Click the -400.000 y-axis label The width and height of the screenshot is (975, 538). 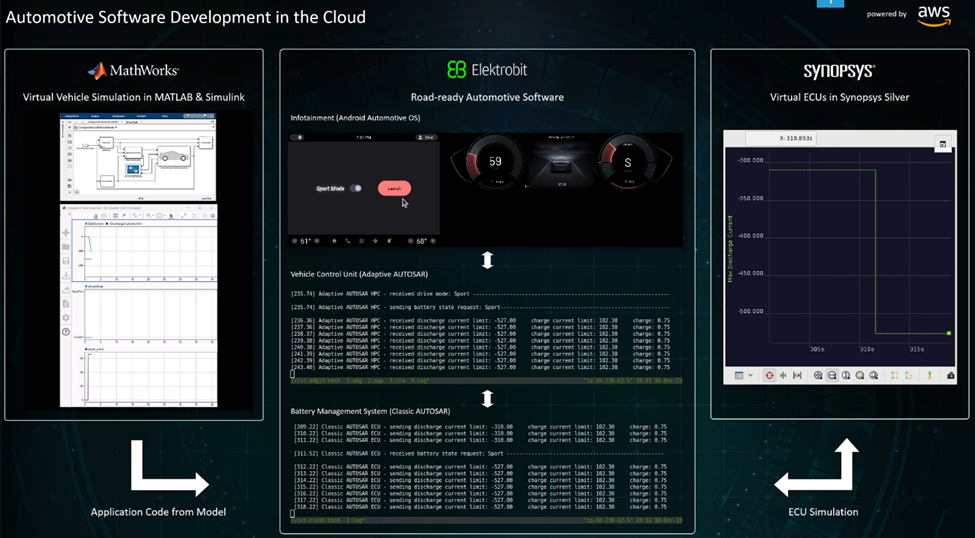750,236
